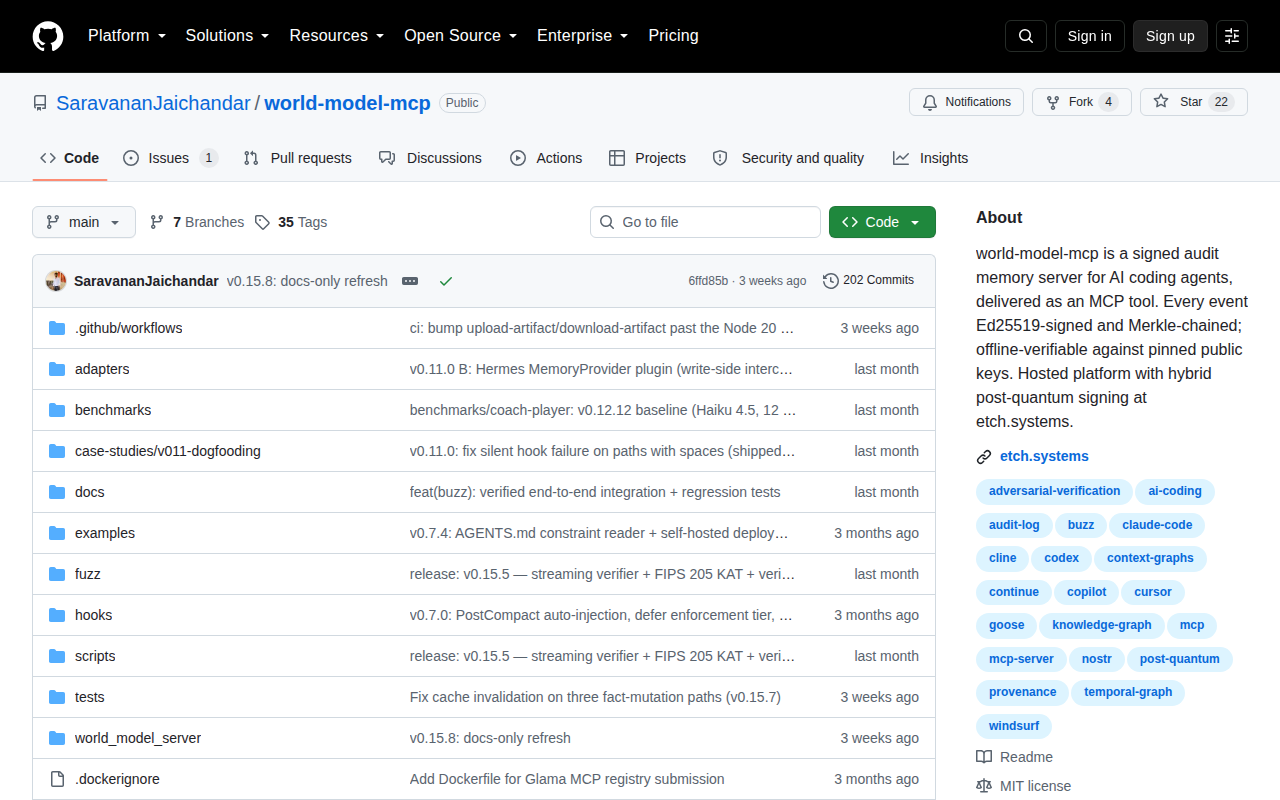Viewport: 1280px width, 800px height.
Task: Open the Pricing page link
Action: click(674, 36)
